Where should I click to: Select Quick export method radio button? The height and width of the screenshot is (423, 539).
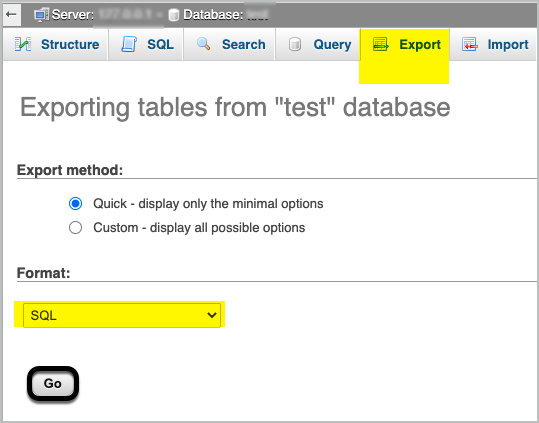pyautogui.click(x=75, y=203)
